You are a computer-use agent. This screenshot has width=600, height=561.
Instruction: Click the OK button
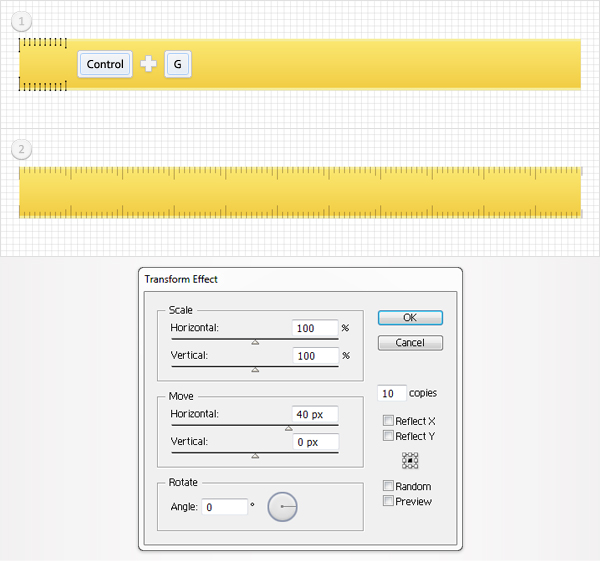click(x=410, y=318)
